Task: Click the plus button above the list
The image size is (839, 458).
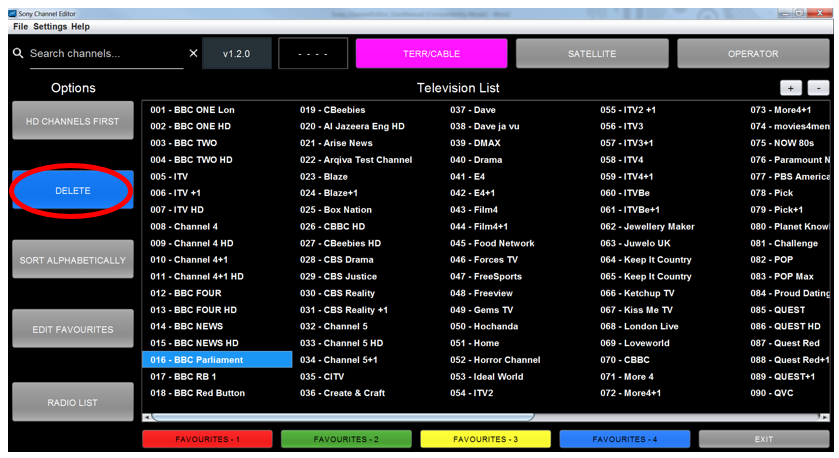Action: click(790, 88)
